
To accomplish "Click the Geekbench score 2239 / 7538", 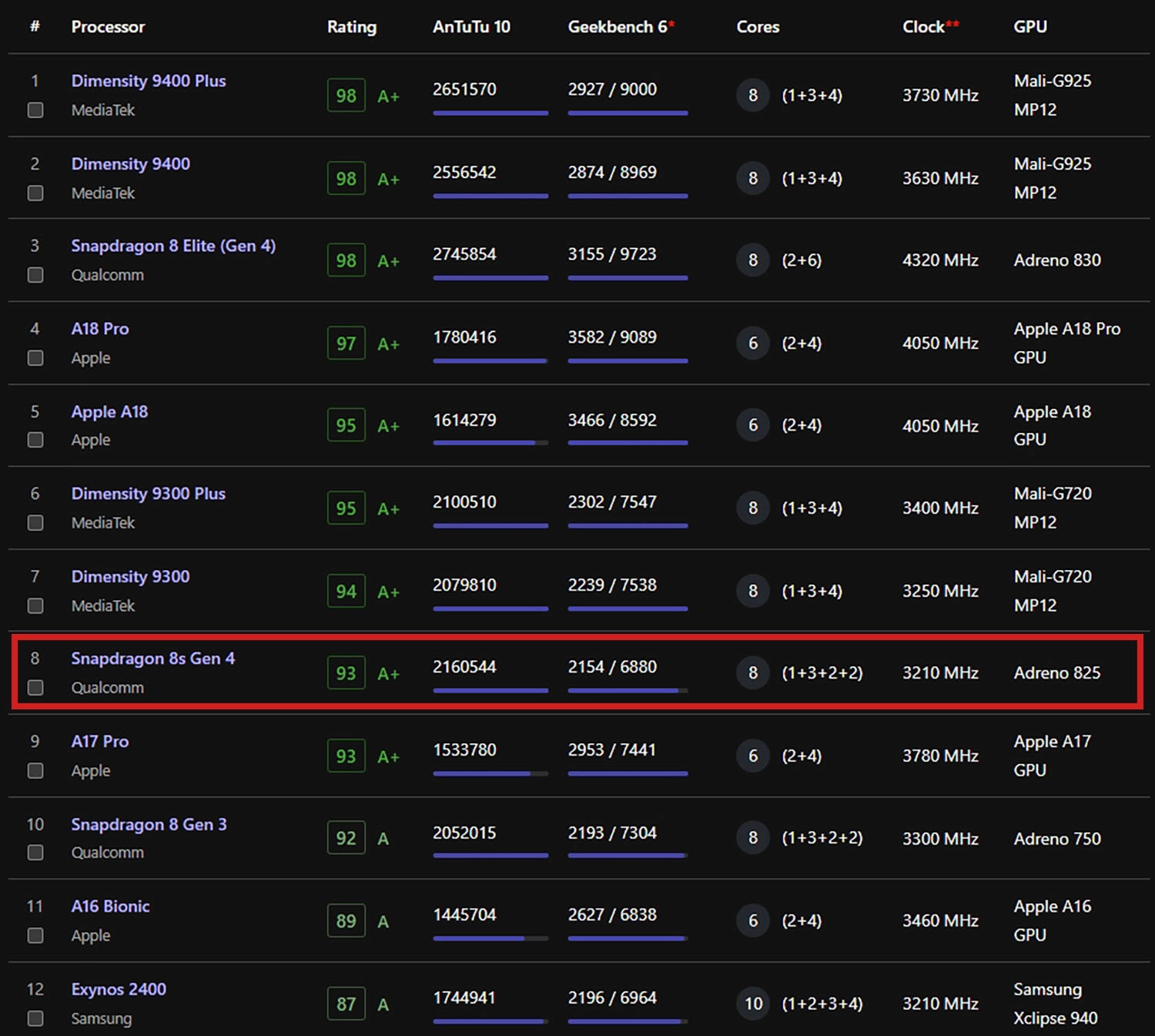I will coord(612,585).
